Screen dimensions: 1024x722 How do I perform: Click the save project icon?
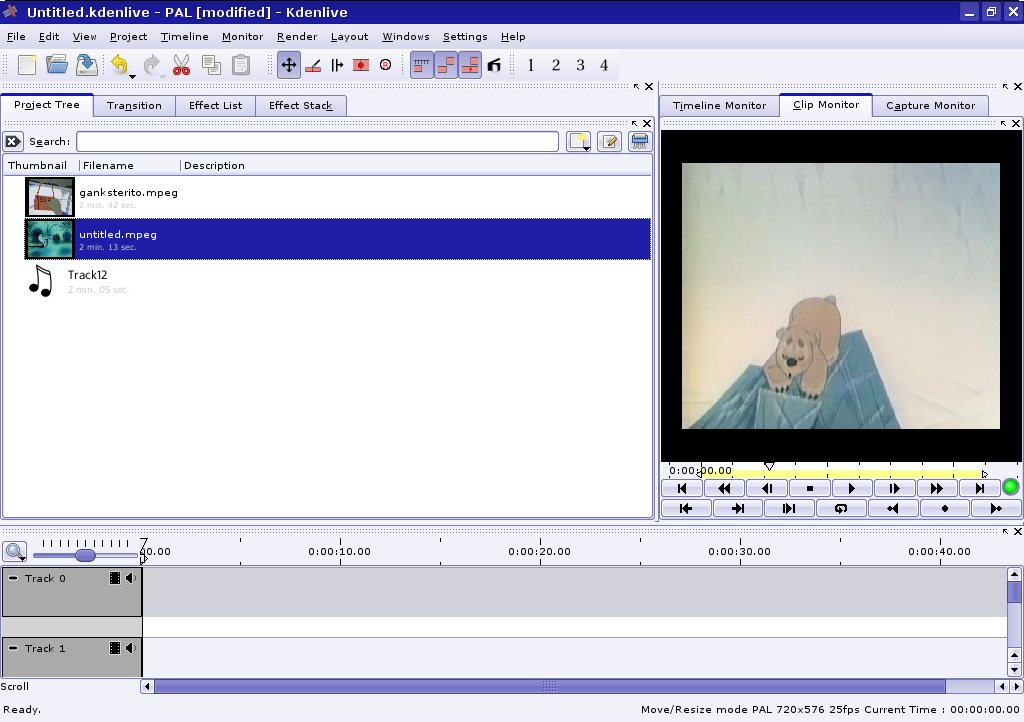click(87, 65)
